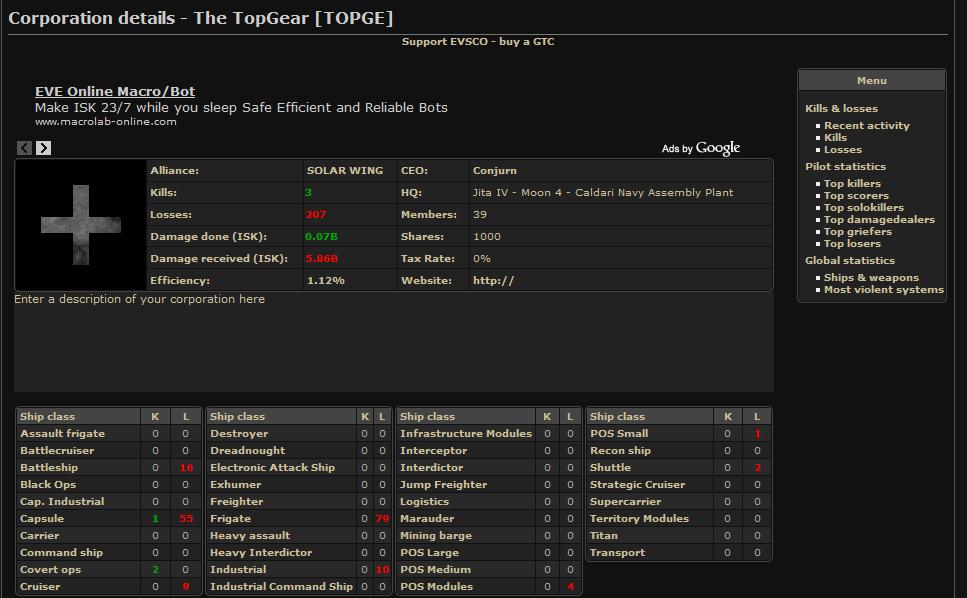The width and height of the screenshot is (967, 598).
Task: Click the Ads by Google label
Action: [x=701, y=148]
